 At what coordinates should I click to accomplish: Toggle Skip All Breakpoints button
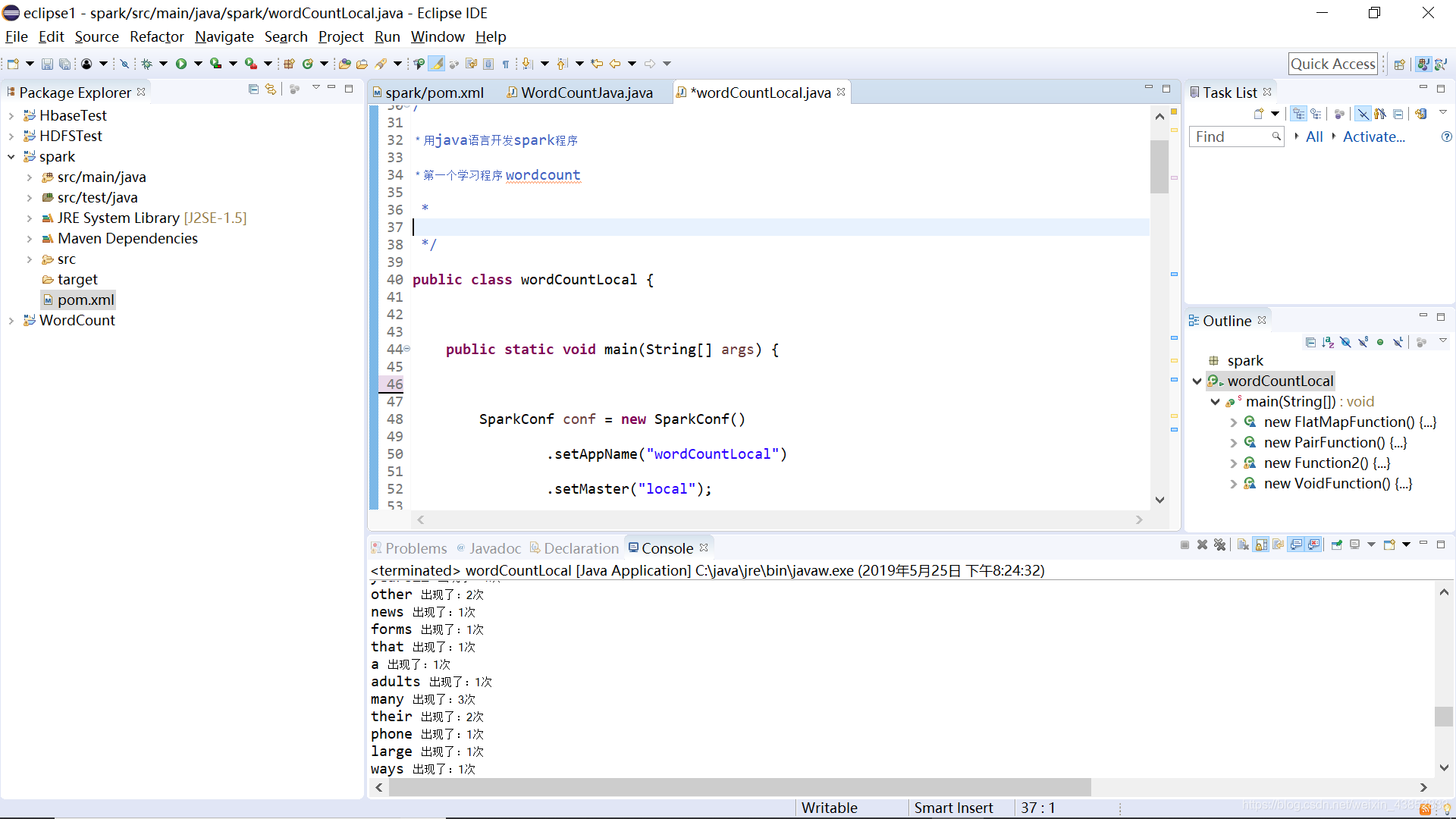[125, 64]
